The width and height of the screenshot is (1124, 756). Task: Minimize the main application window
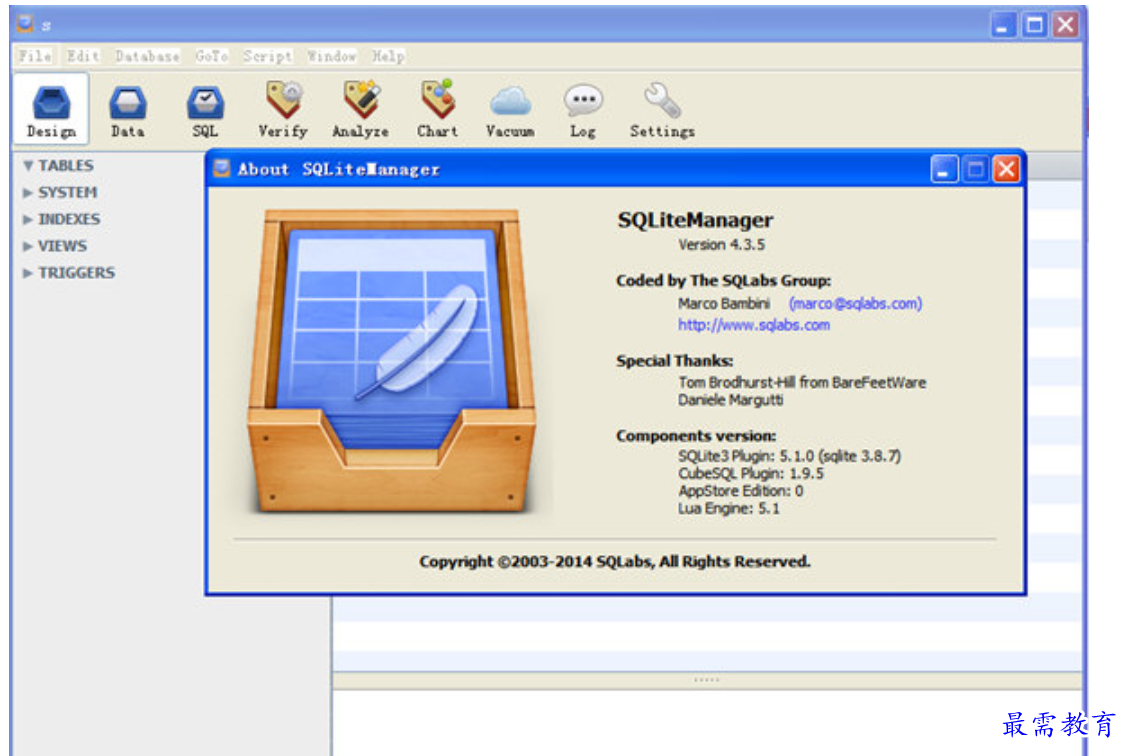(x=1003, y=25)
